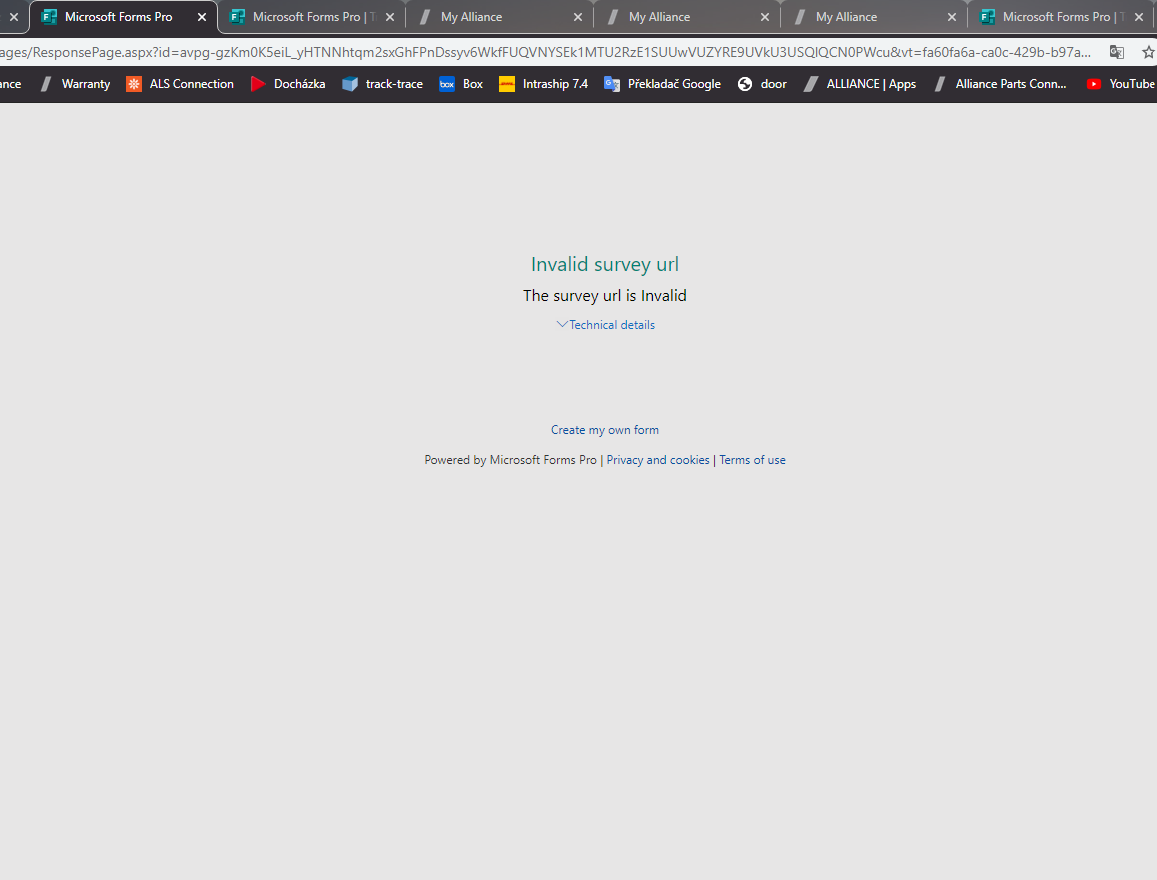
Task: Open the second Microsoft Forms Pro tab
Action: (311, 17)
